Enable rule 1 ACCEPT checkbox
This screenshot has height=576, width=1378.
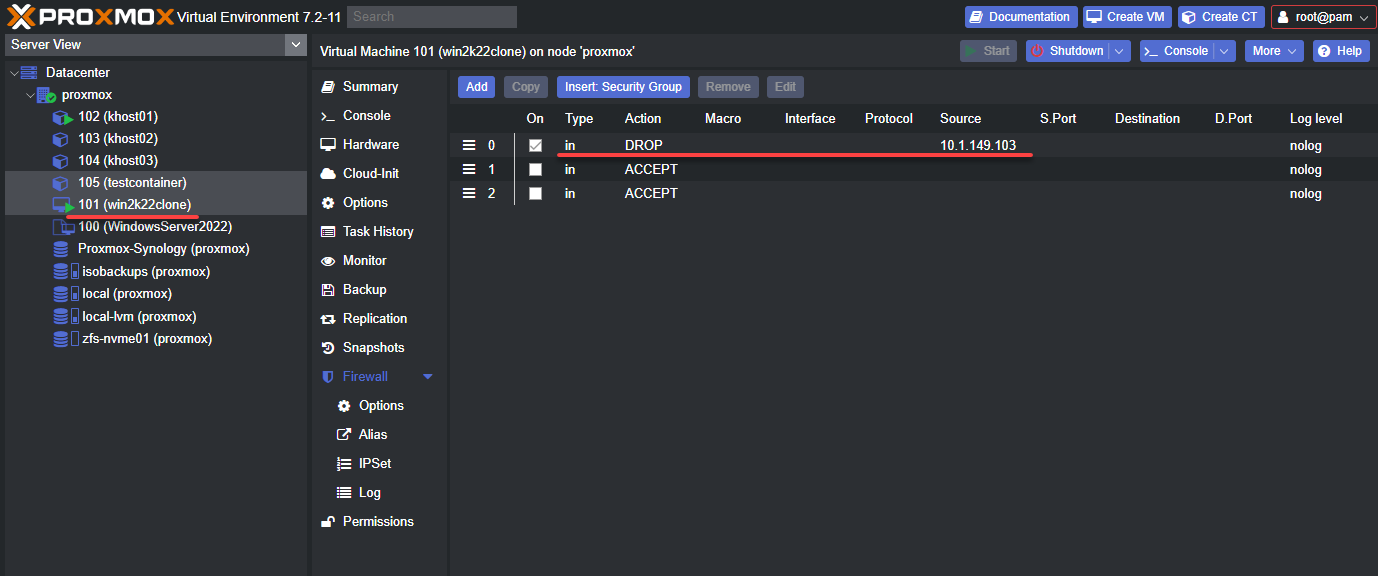[535, 170]
